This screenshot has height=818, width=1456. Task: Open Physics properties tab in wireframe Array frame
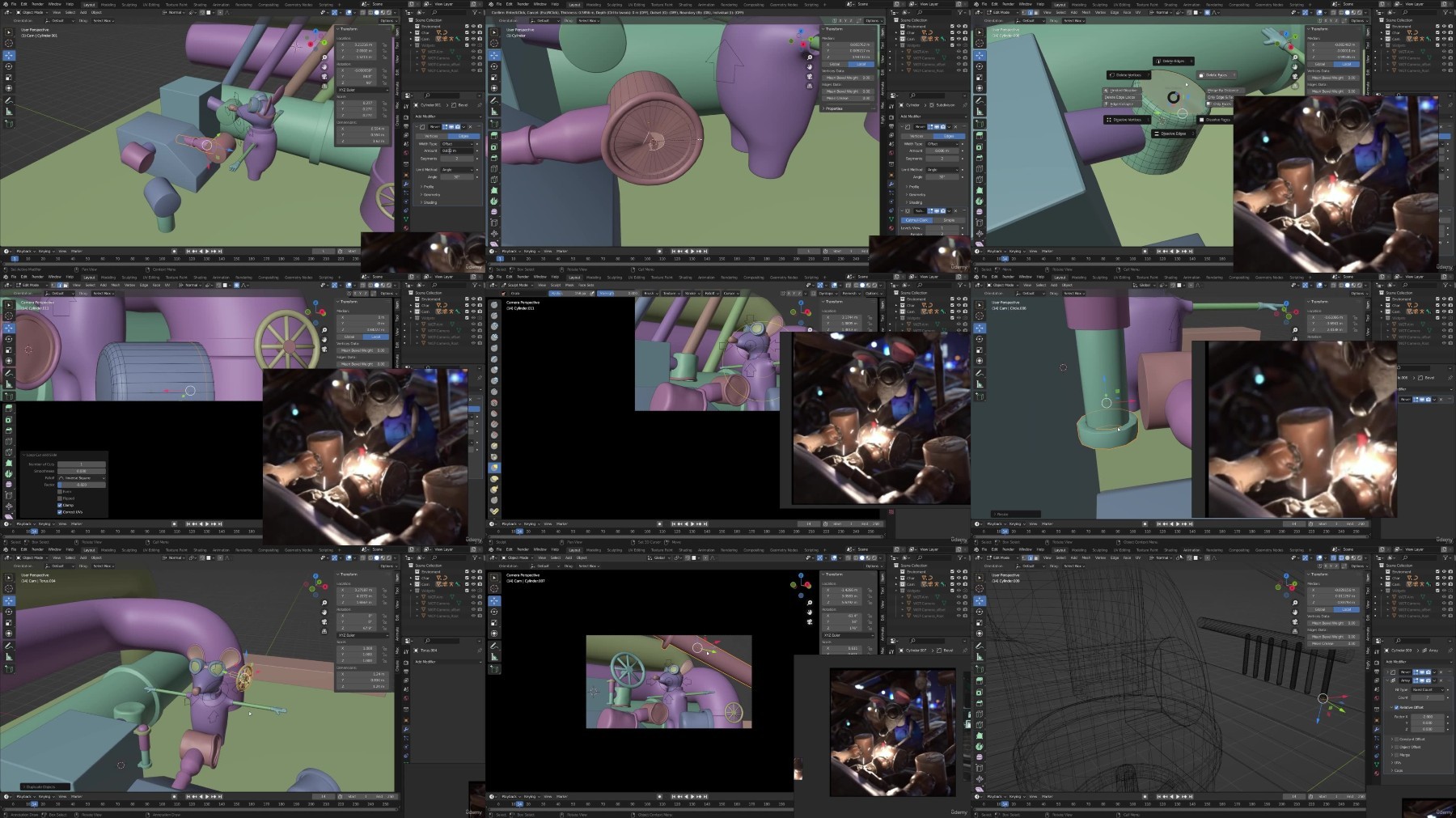tap(1377, 747)
